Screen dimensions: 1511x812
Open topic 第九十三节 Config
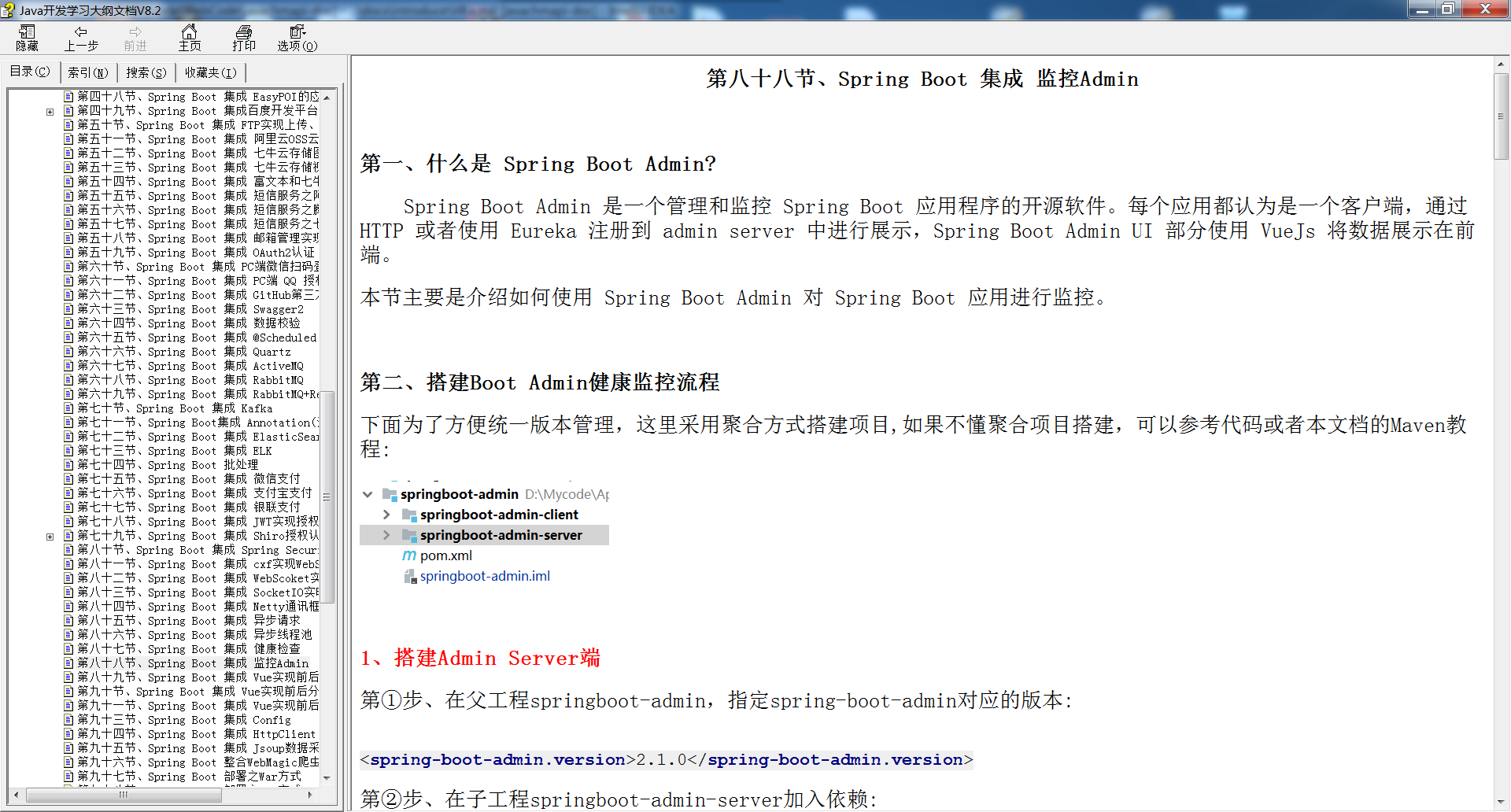(x=184, y=720)
